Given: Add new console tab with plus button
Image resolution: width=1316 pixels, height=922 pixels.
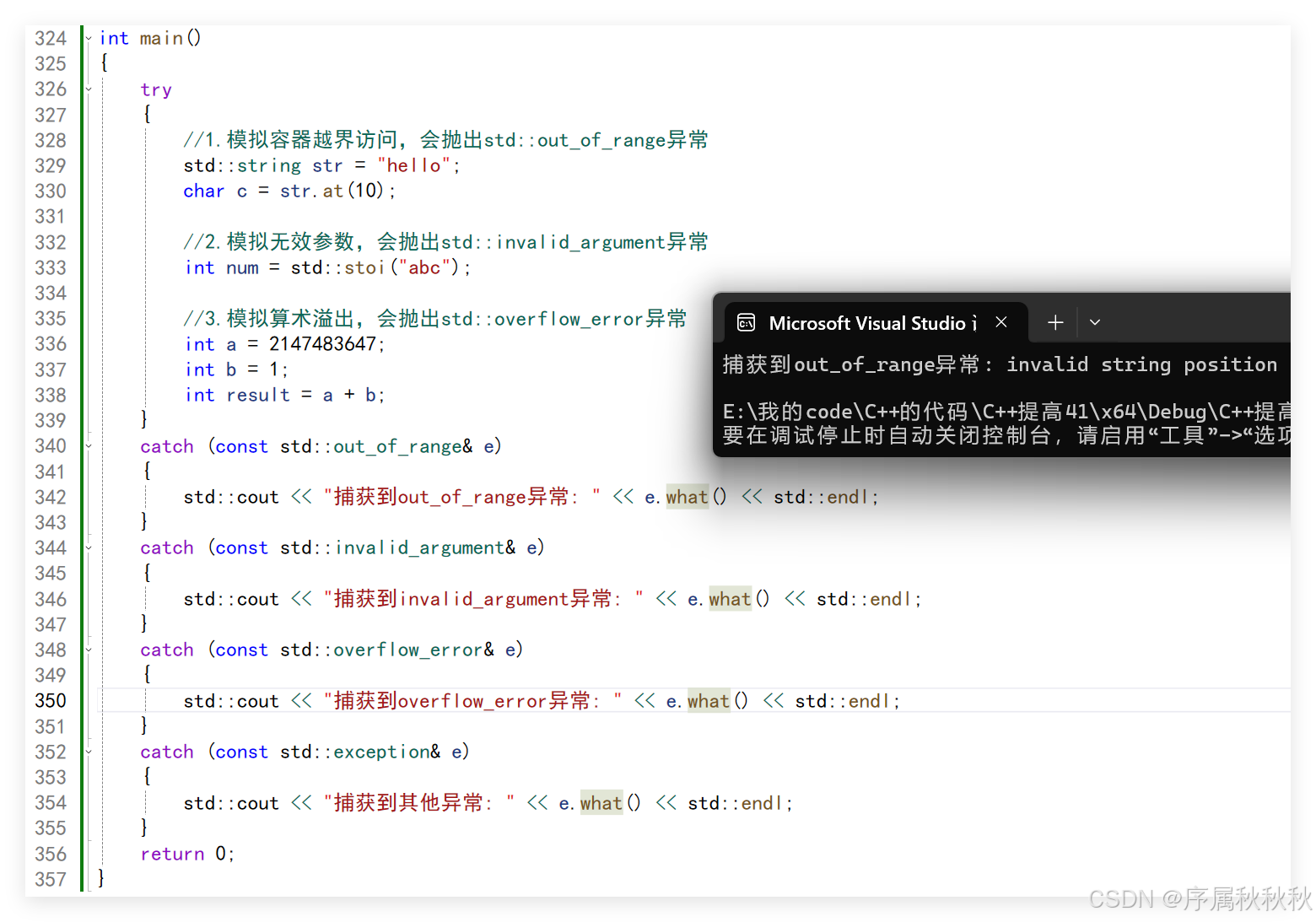Looking at the screenshot, I should 1055,322.
